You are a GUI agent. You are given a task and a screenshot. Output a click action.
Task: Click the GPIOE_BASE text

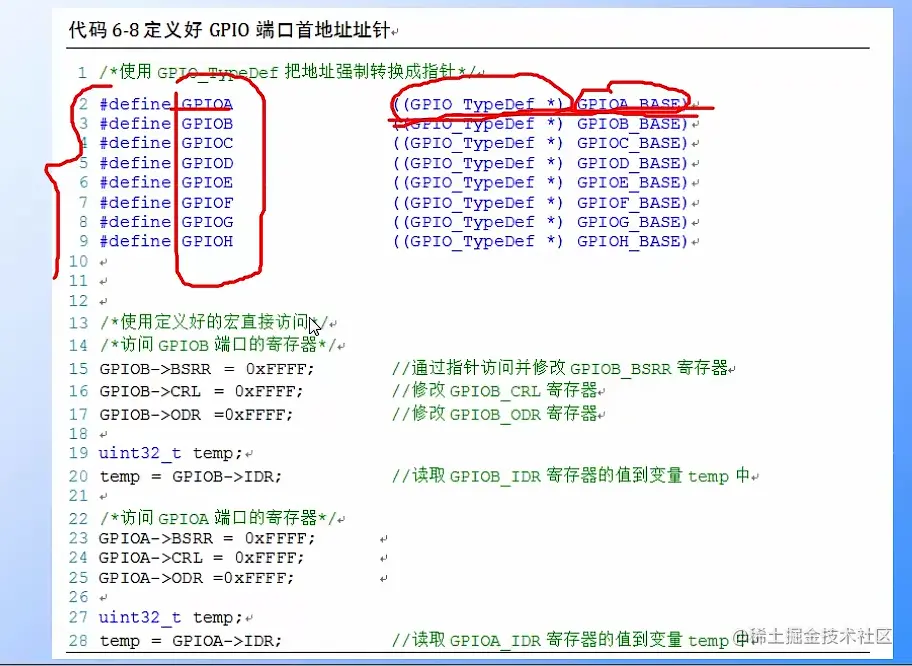coord(628,183)
